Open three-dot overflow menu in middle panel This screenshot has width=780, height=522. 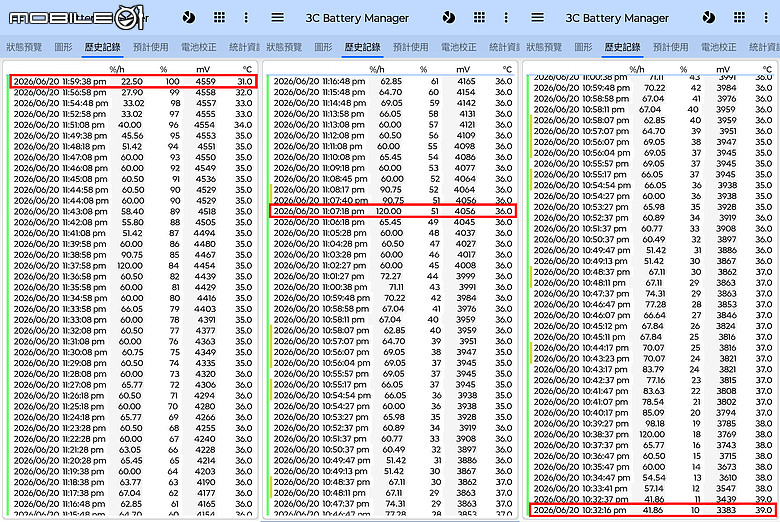506,18
